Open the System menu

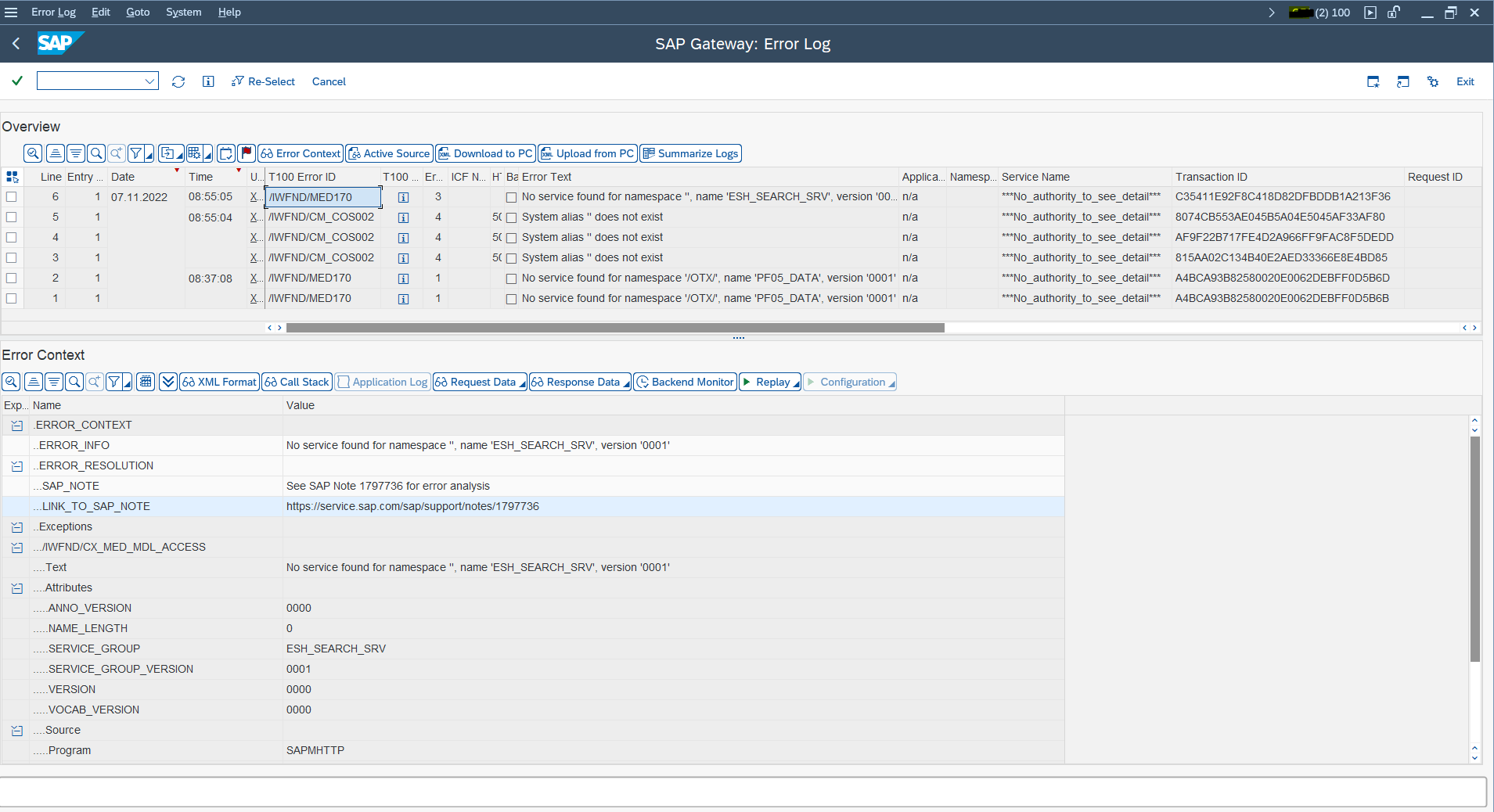point(183,13)
